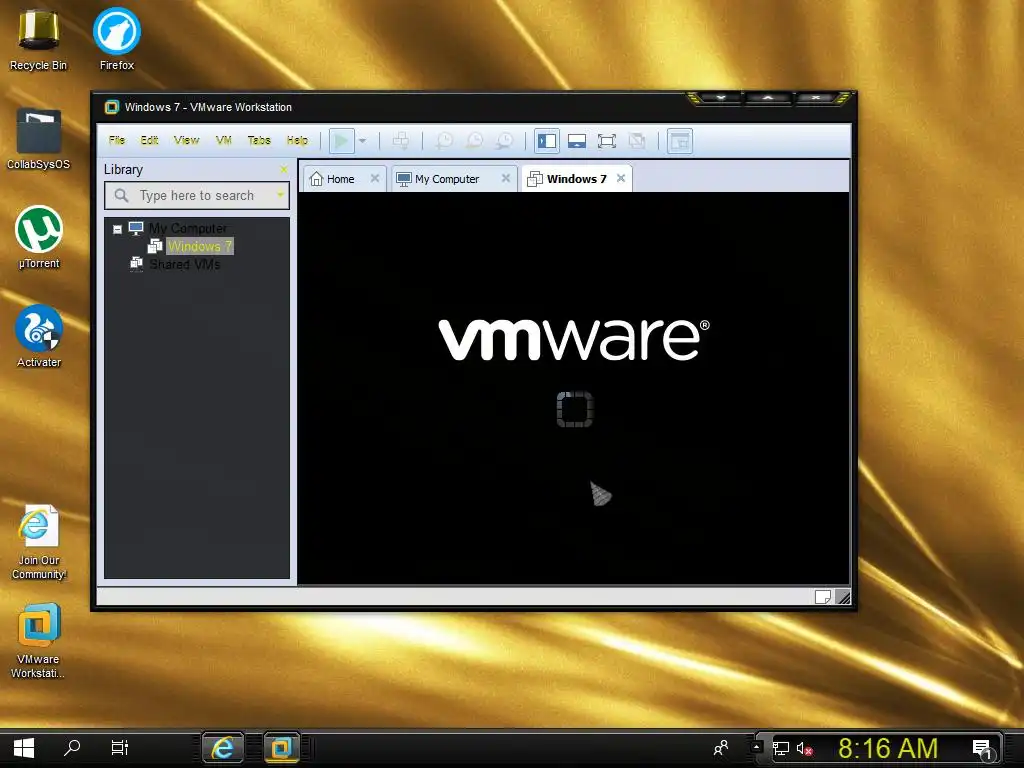The image size is (1024, 768).
Task: Toggle the library sidebar view icon
Action: 547,140
